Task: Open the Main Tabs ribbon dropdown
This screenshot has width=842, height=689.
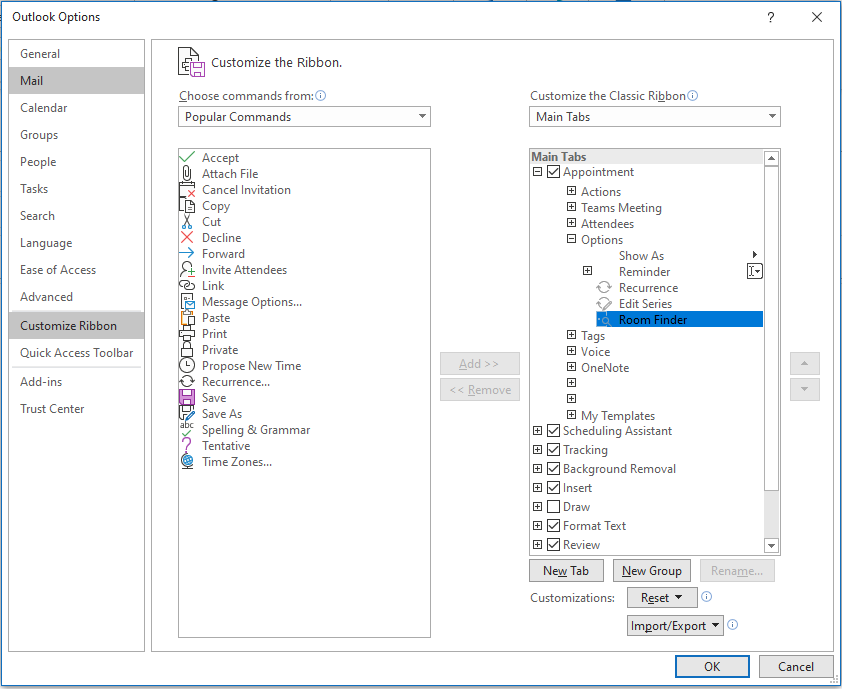Action: [x=655, y=117]
